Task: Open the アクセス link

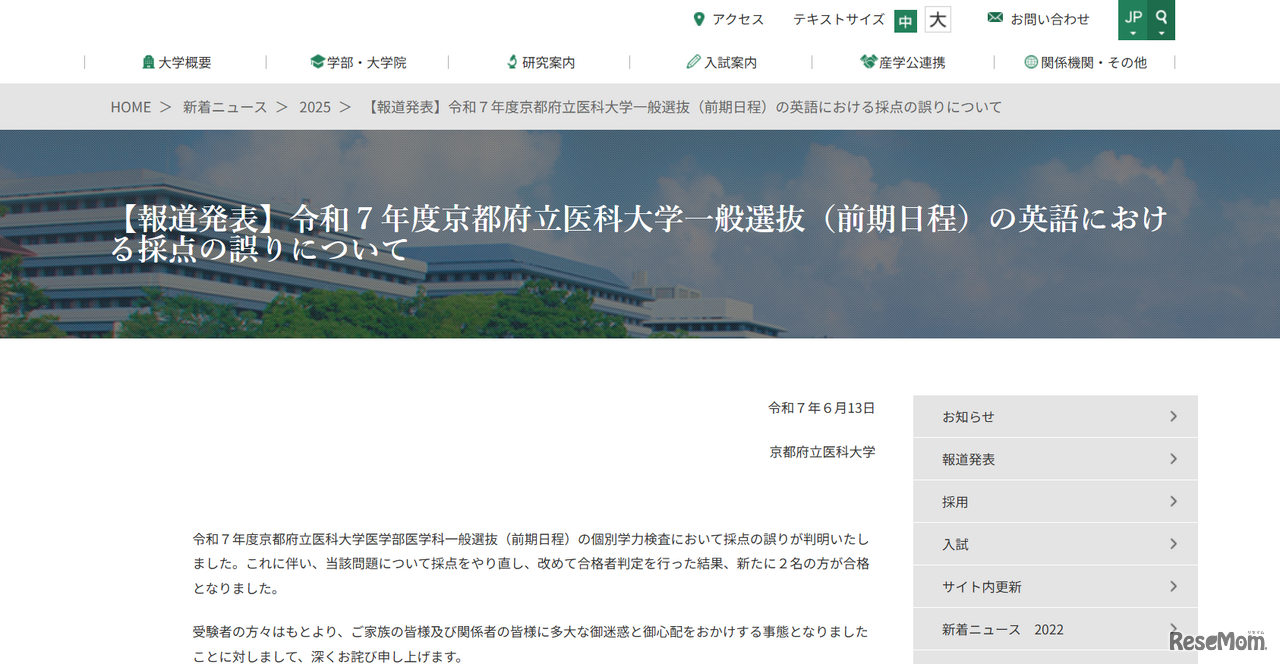Action: point(738,19)
